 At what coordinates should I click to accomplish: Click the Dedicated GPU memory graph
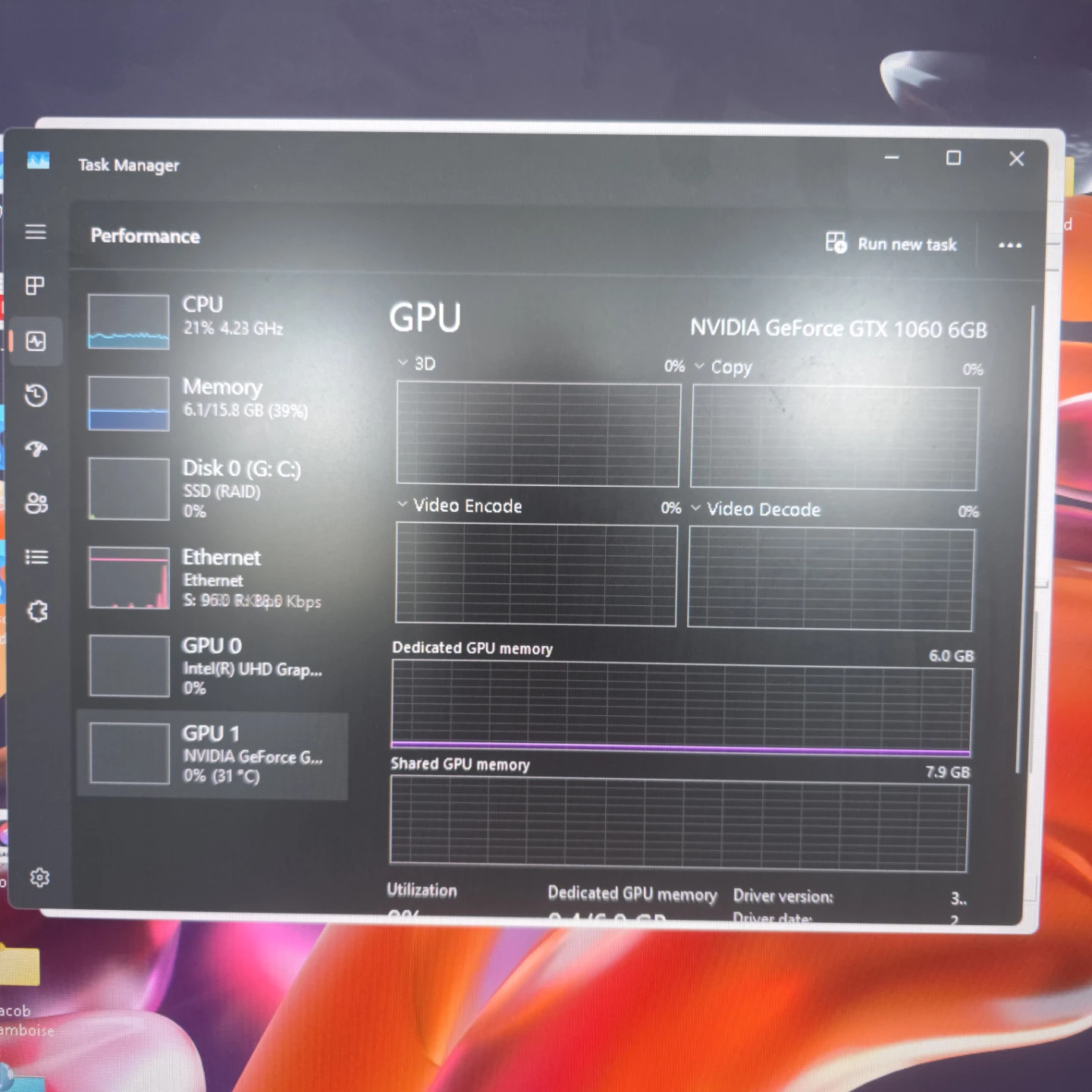(x=681, y=708)
